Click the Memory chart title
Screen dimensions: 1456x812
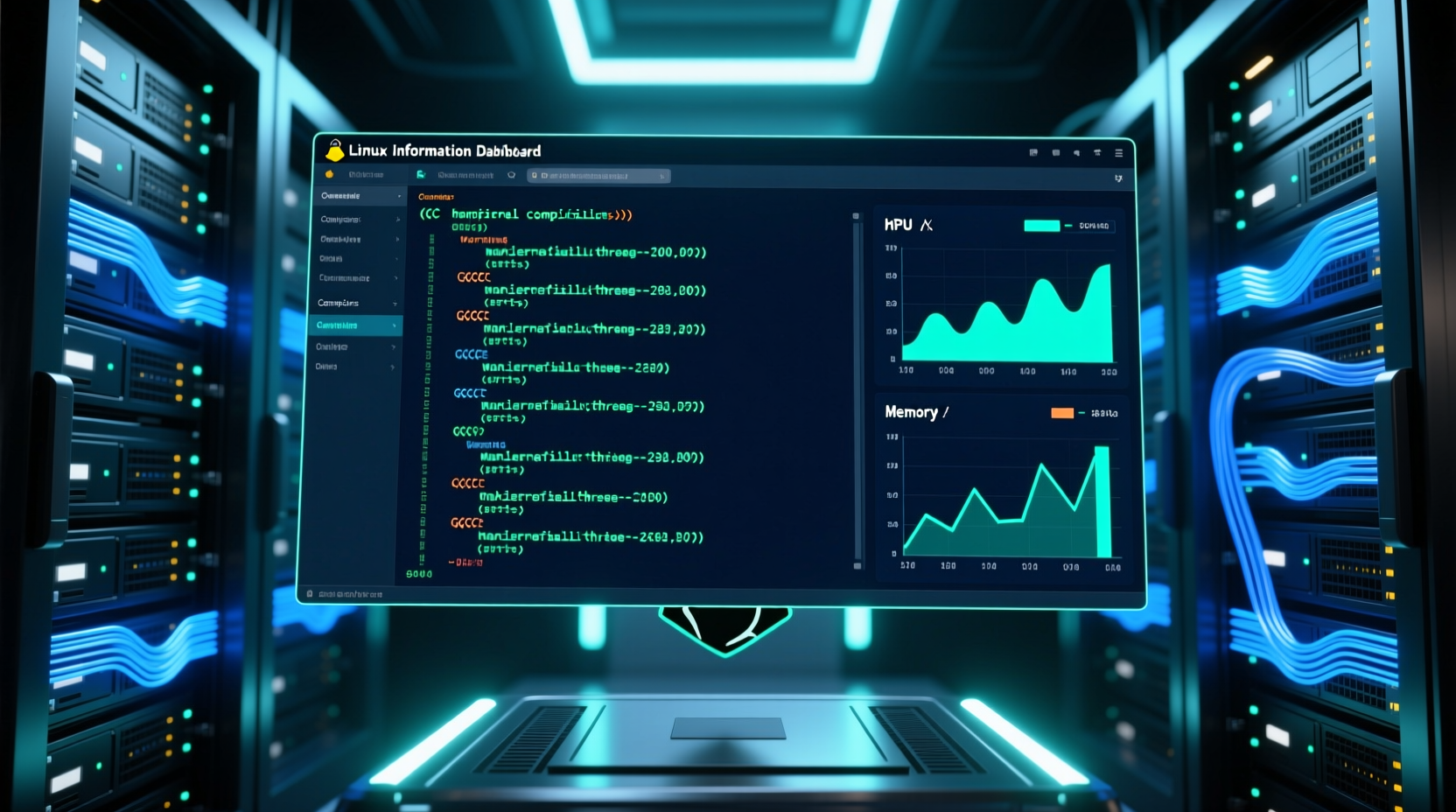click(x=911, y=412)
